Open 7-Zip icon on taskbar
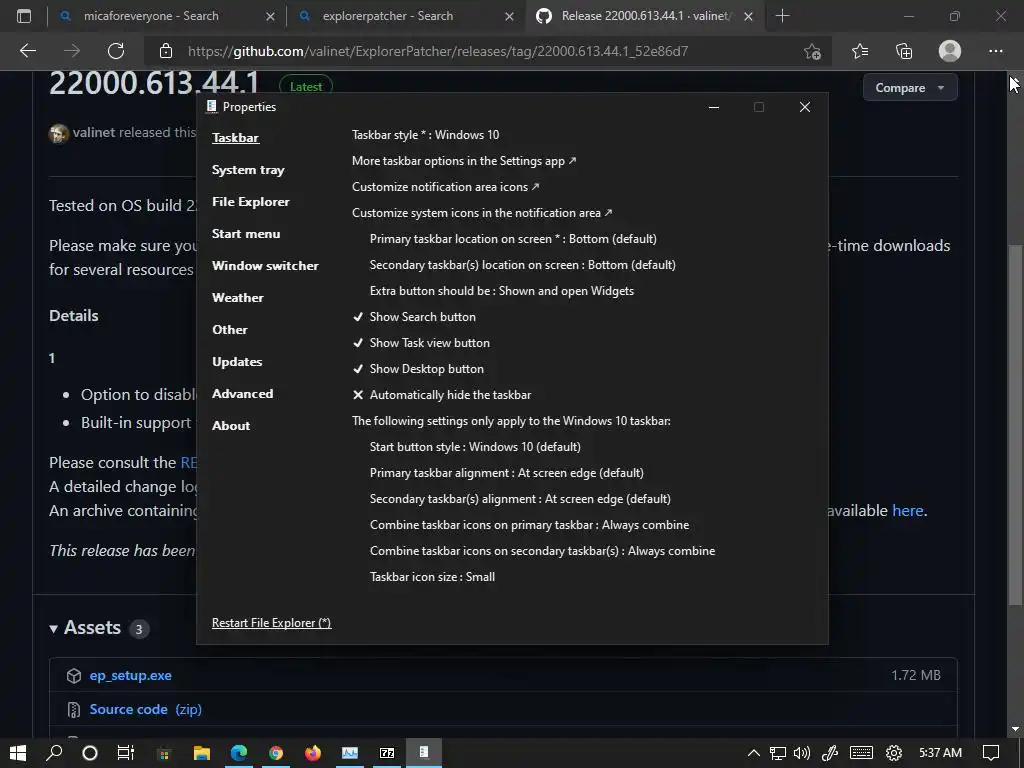This screenshot has height=768, width=1024. [387, 753]
